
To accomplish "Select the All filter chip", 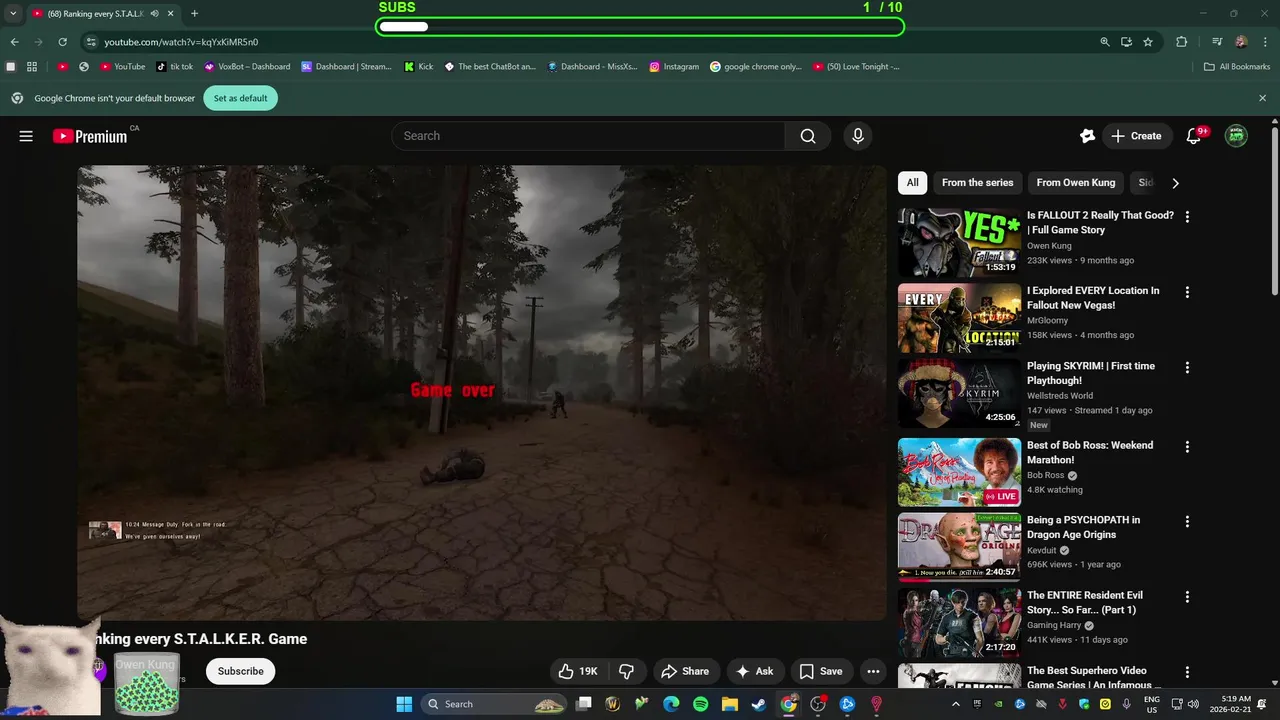I will click(912, 183).
